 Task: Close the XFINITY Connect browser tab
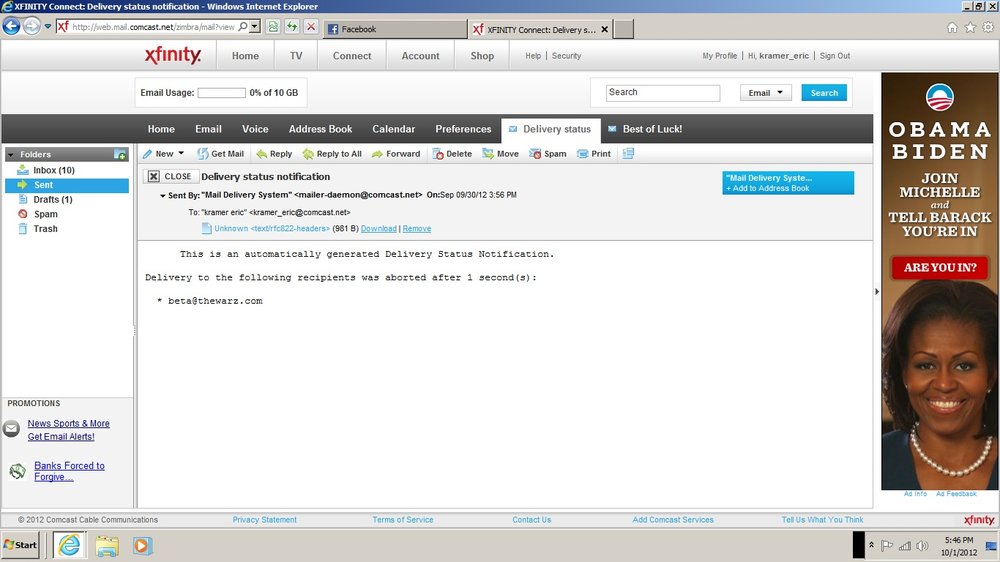click(605, 29)
